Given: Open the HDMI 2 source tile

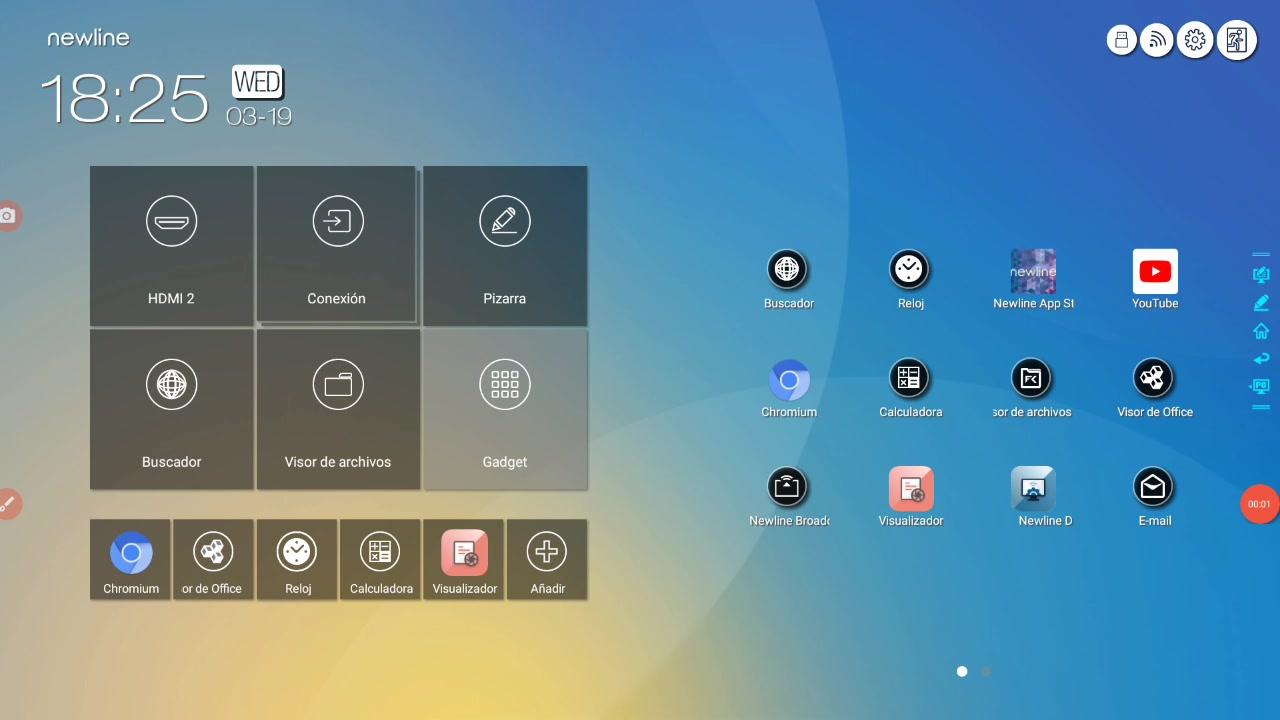Looking at the screenshot, I should tap(171, 246).
